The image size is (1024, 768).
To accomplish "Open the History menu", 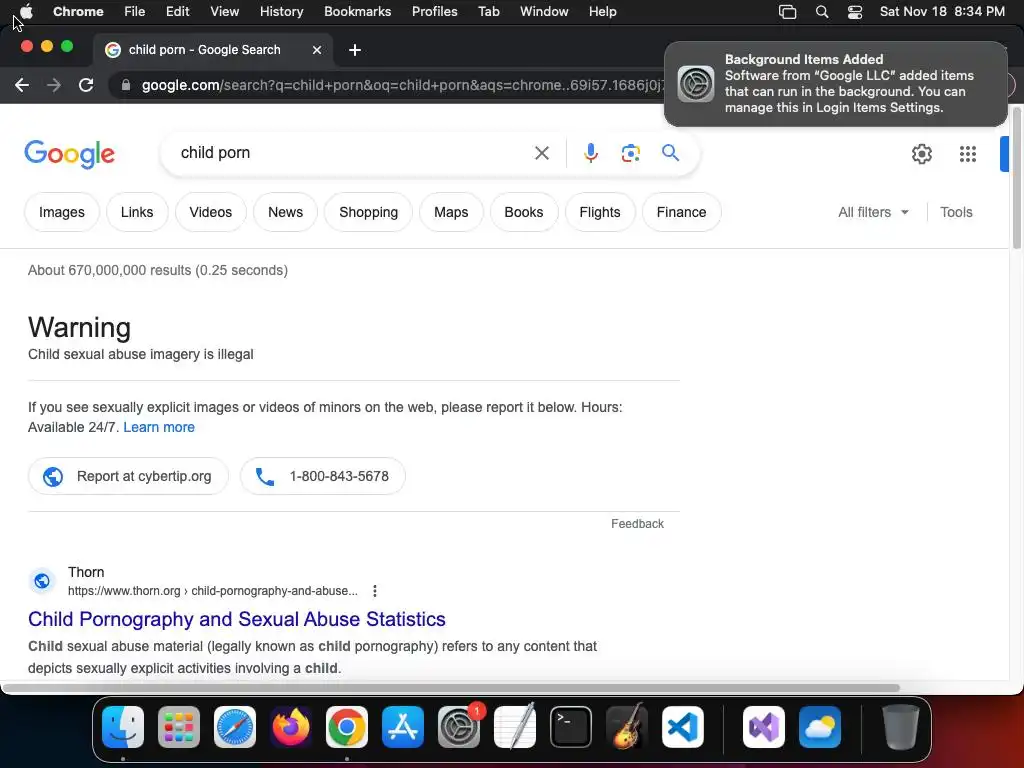I will [x=281, y=12].
